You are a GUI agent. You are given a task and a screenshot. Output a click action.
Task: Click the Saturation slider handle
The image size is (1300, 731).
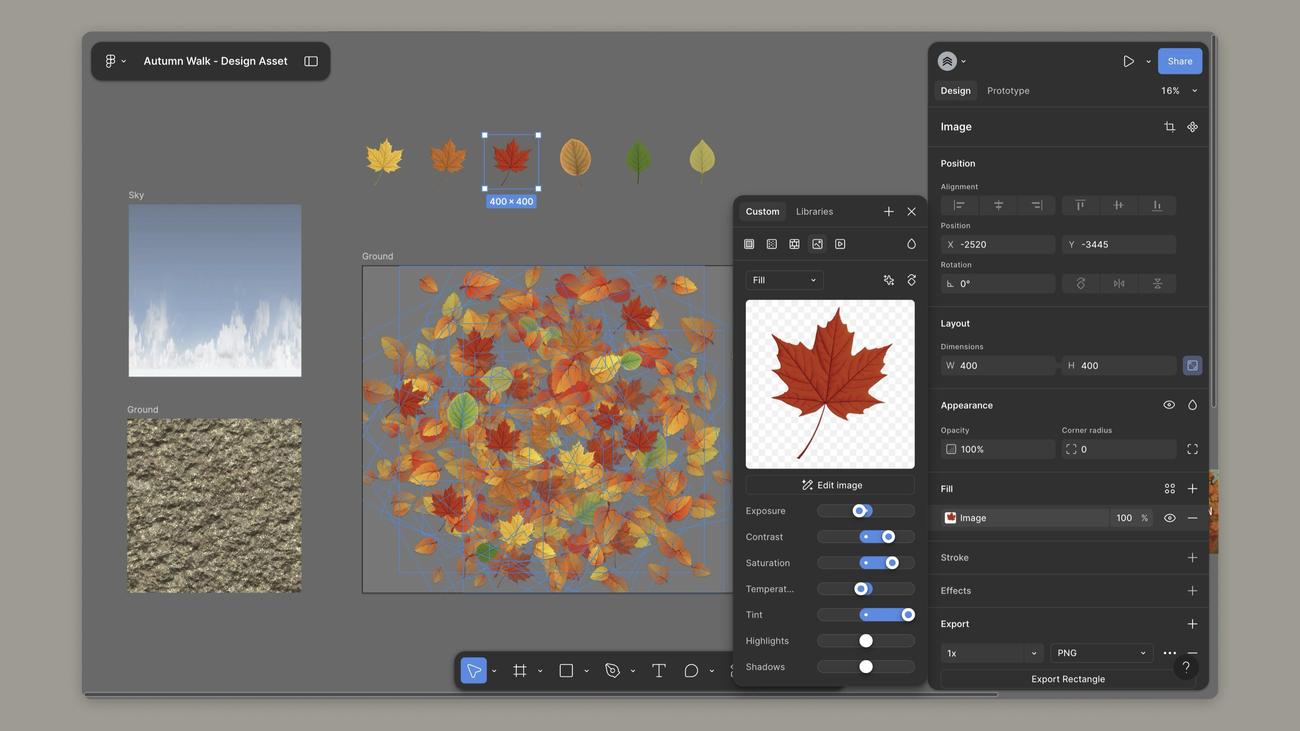pos(892,563)
